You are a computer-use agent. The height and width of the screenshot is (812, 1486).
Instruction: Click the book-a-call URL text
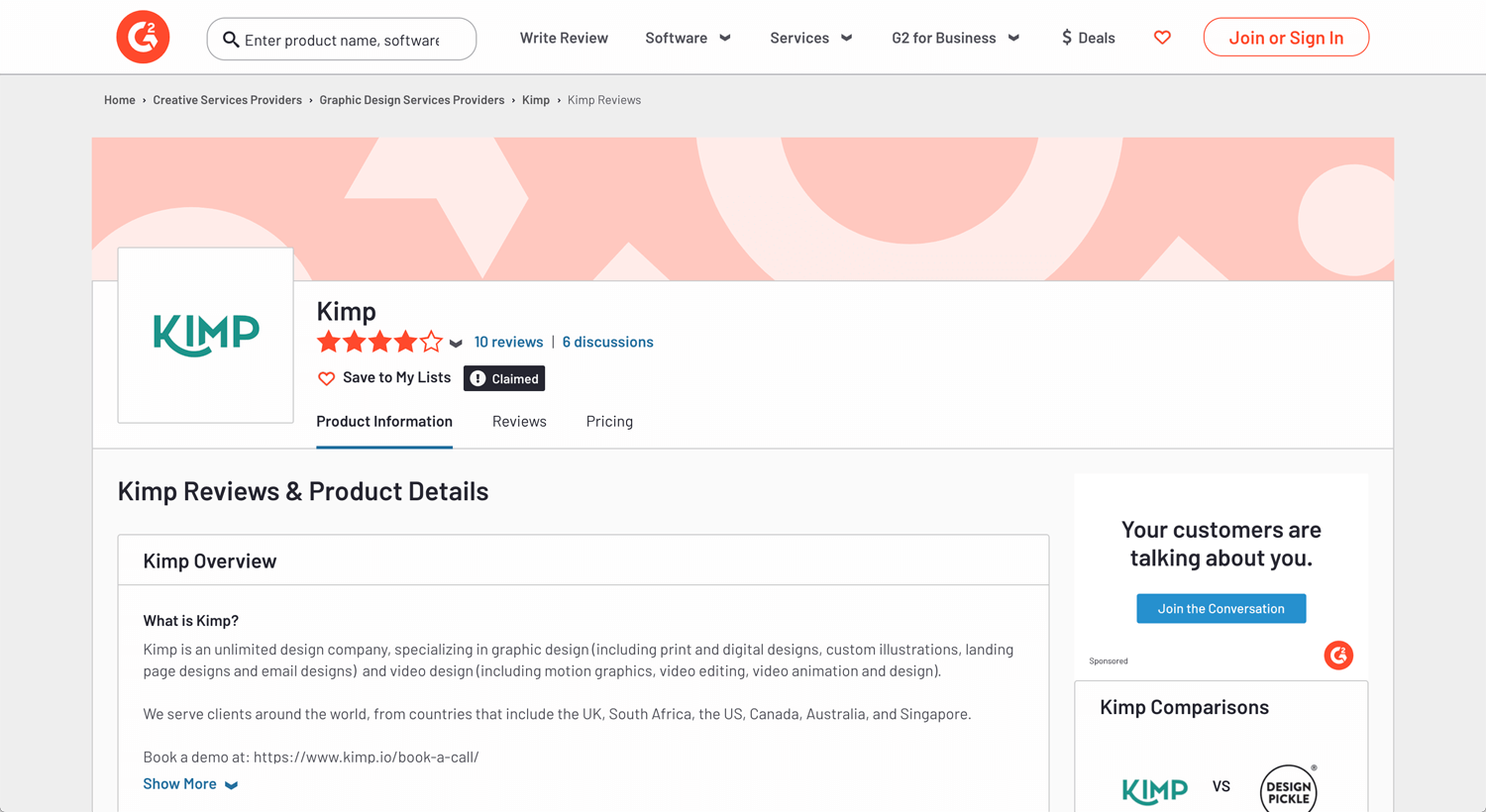(x=366, y=757)
